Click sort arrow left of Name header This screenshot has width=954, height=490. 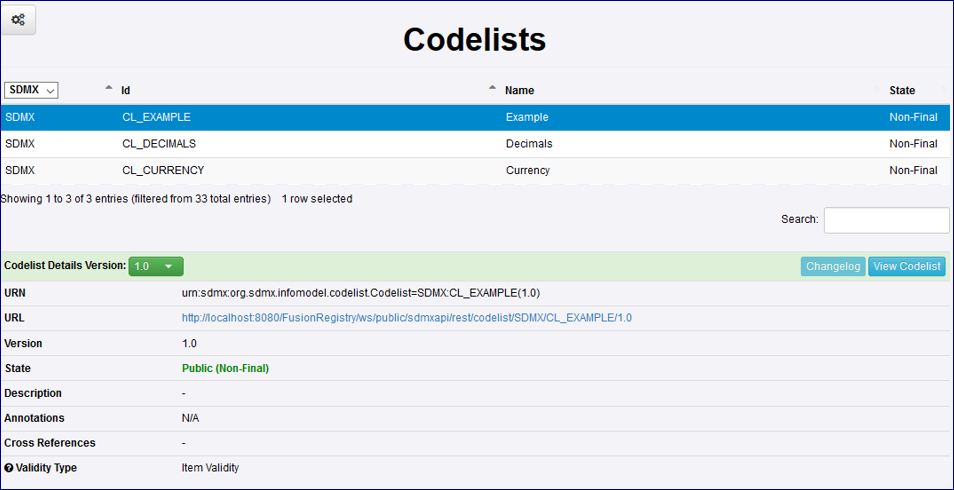pyautogui.click(x=493, y=89)
